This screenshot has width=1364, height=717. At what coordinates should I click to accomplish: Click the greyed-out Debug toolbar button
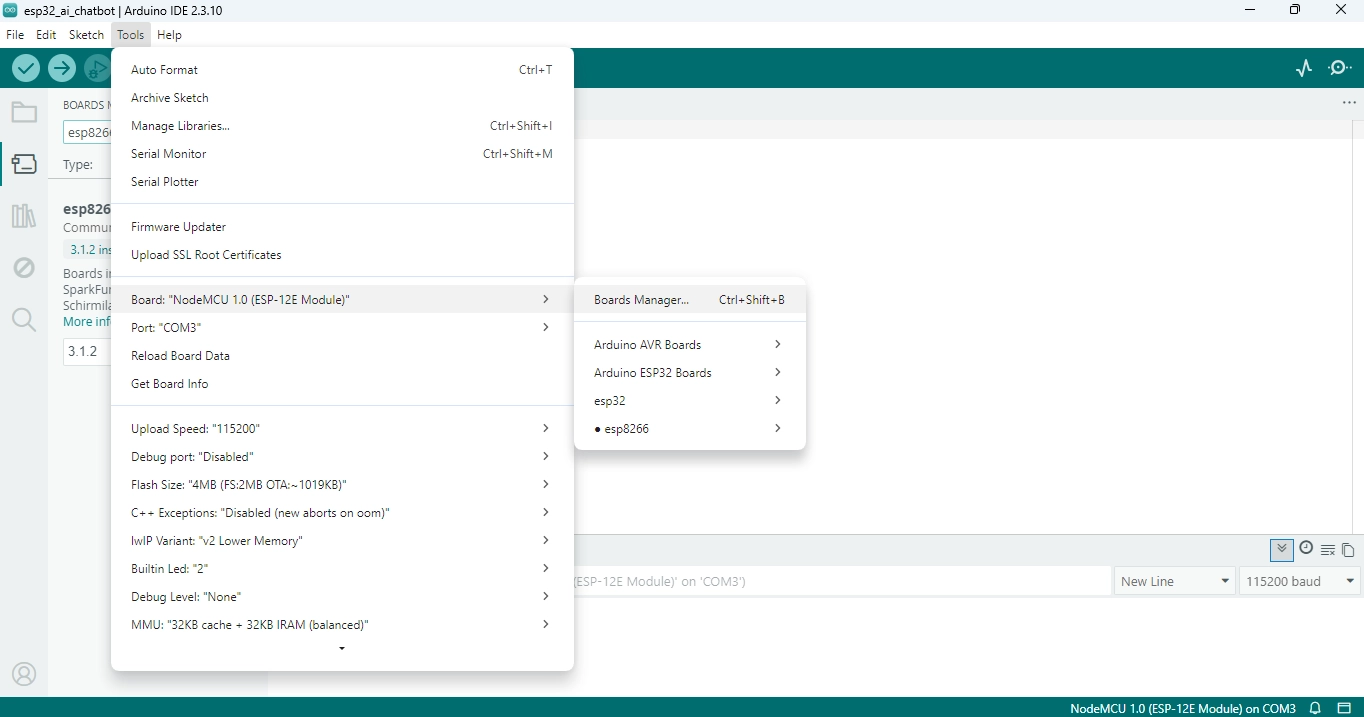coord(97,68)
